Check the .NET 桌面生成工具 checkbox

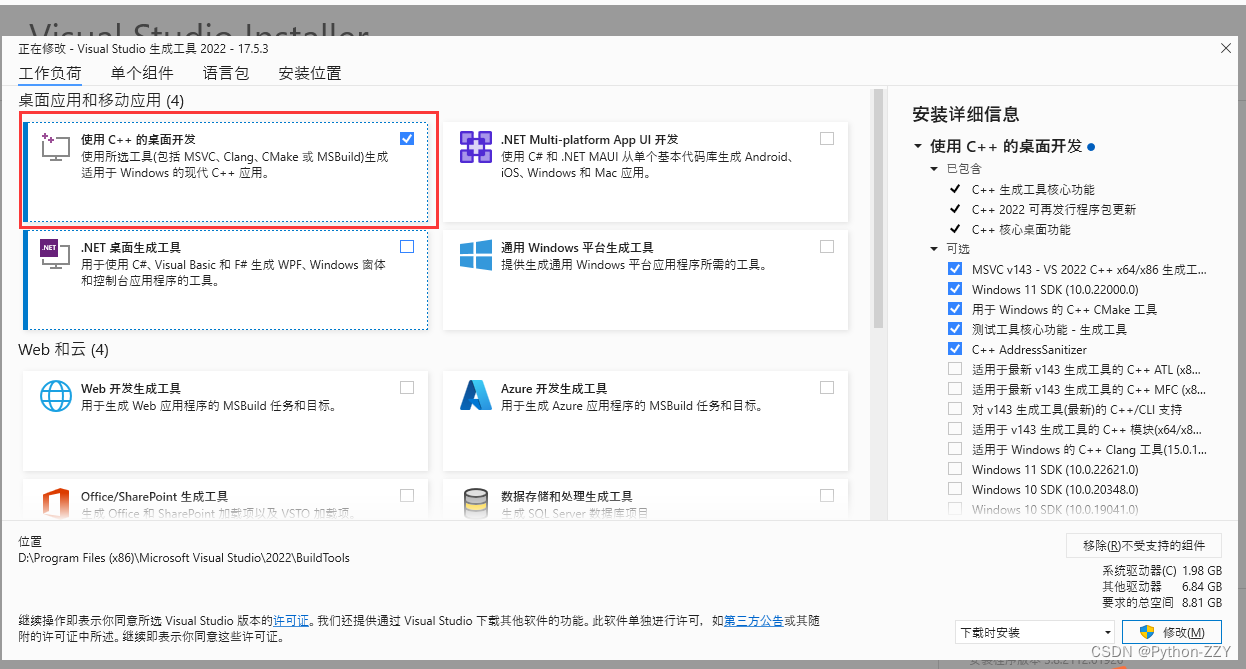pyautogui.click(x=407, y=246)
